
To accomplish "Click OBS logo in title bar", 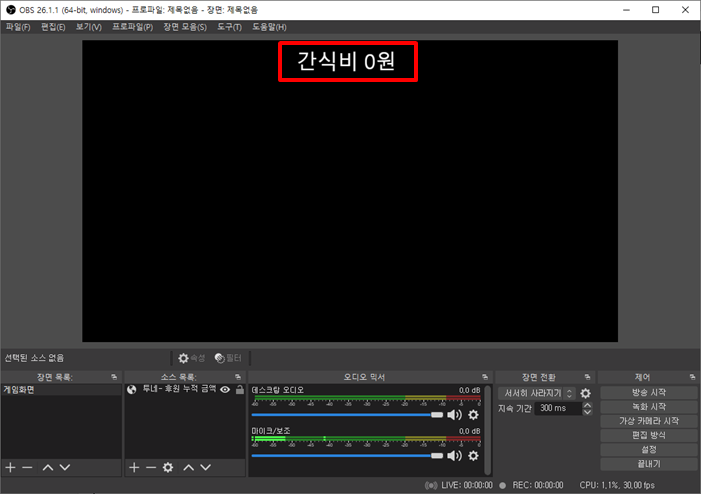I will (x=11, y=10).
